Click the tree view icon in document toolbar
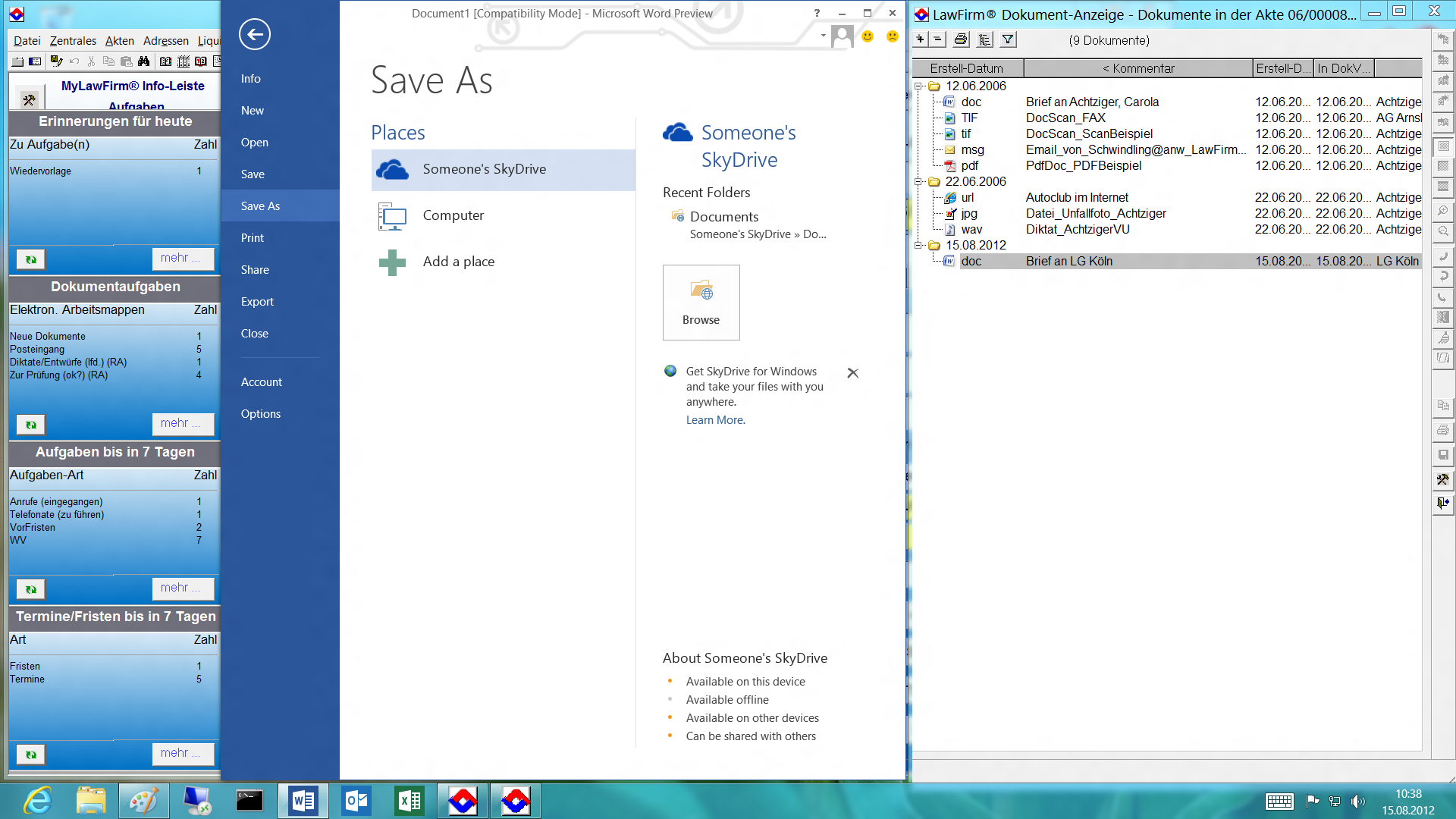This screenshot has width=1456, height=819. click(x=984, y=40)
